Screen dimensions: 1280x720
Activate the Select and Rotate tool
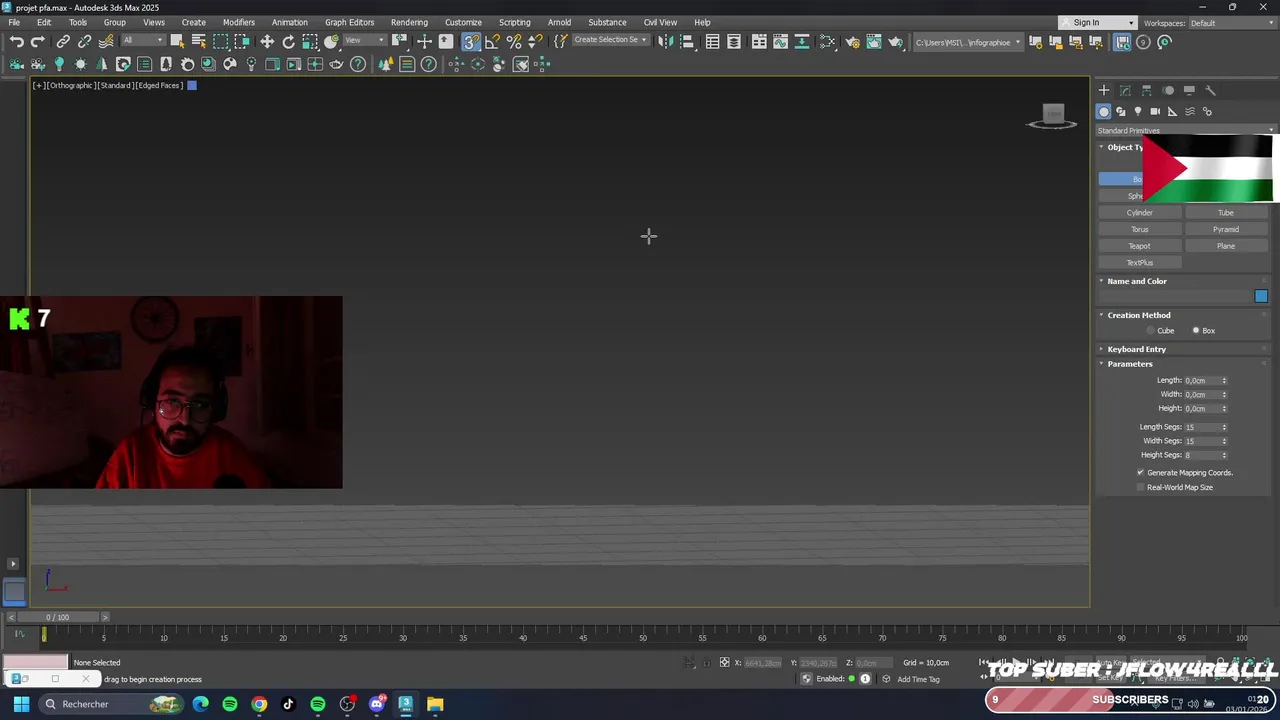pyautogui.click(x=289, y=42)
